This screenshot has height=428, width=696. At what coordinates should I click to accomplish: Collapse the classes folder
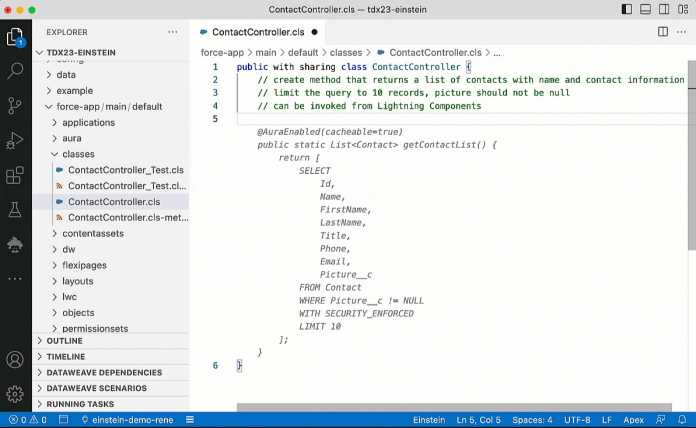tap(77, 154)
